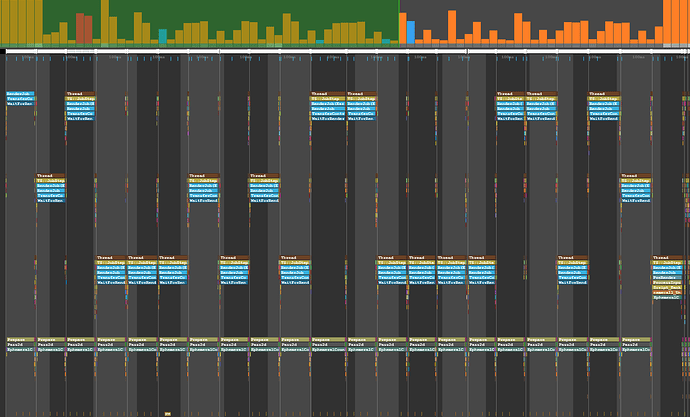Viewport: 690px width, 417px height.
Task: Click the widest TransferConte zone block
Action: point(328,113)
